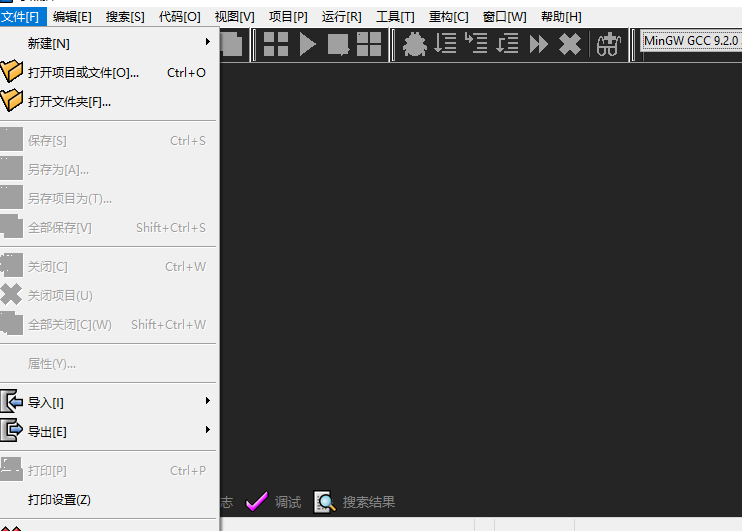Click the Compile icon in the toolbar
Image resolution: width=742 pixels, height=531 pixels.
(276, 44)
